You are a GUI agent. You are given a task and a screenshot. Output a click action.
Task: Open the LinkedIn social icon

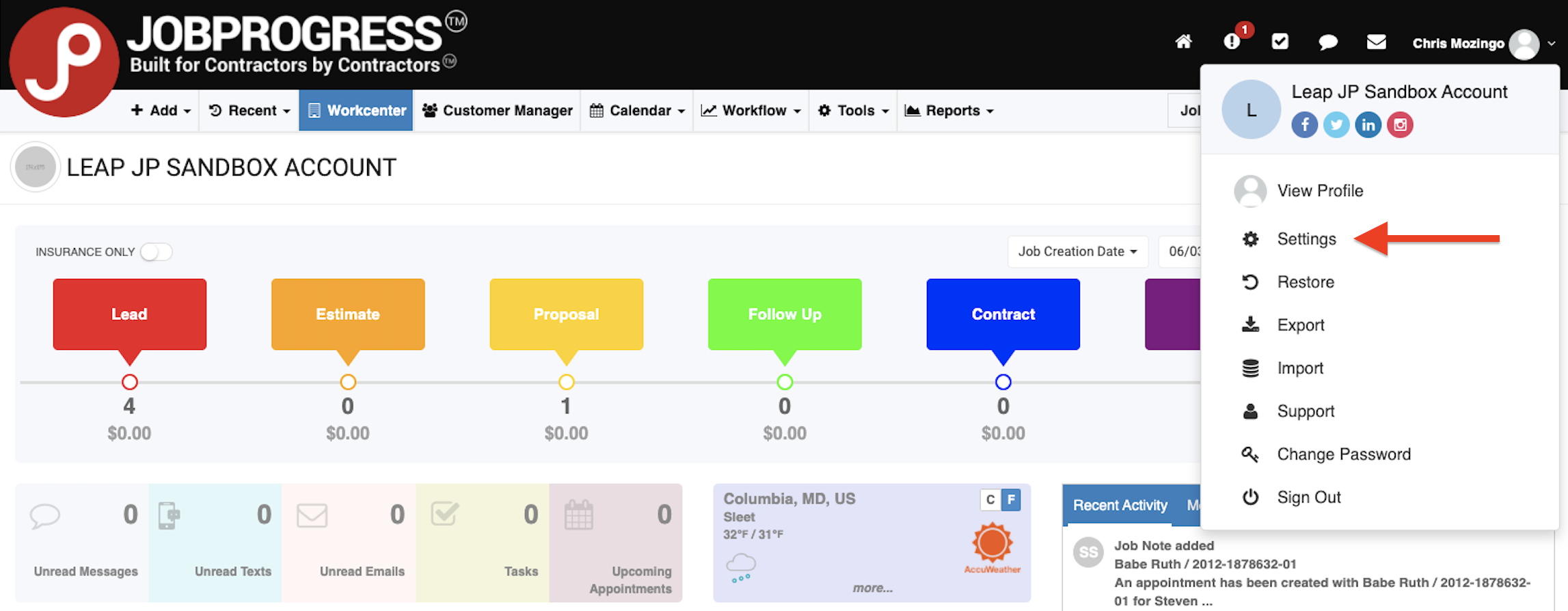pos(1368,124)
